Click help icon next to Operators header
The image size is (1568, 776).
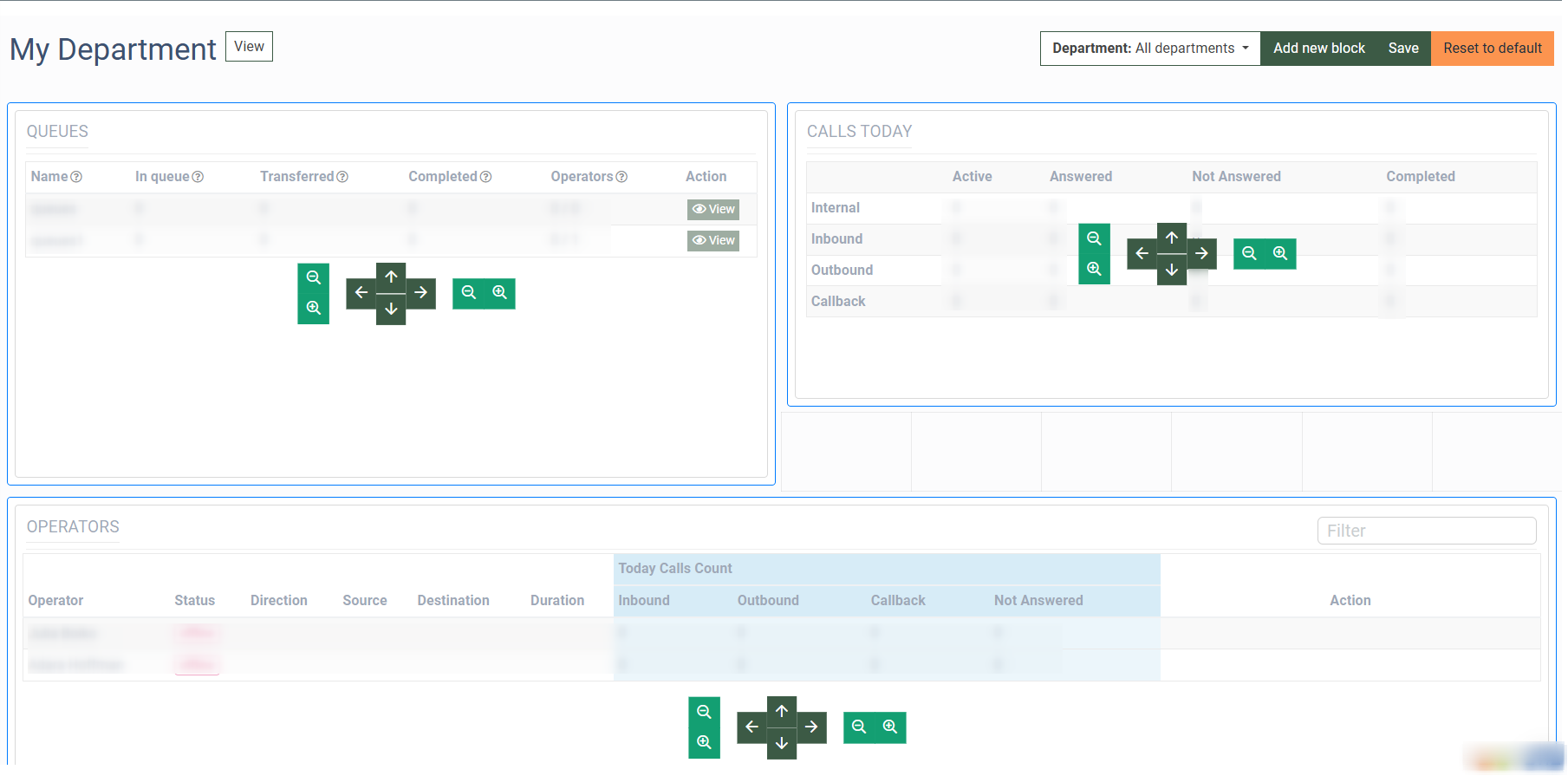(x=621, y=177)
